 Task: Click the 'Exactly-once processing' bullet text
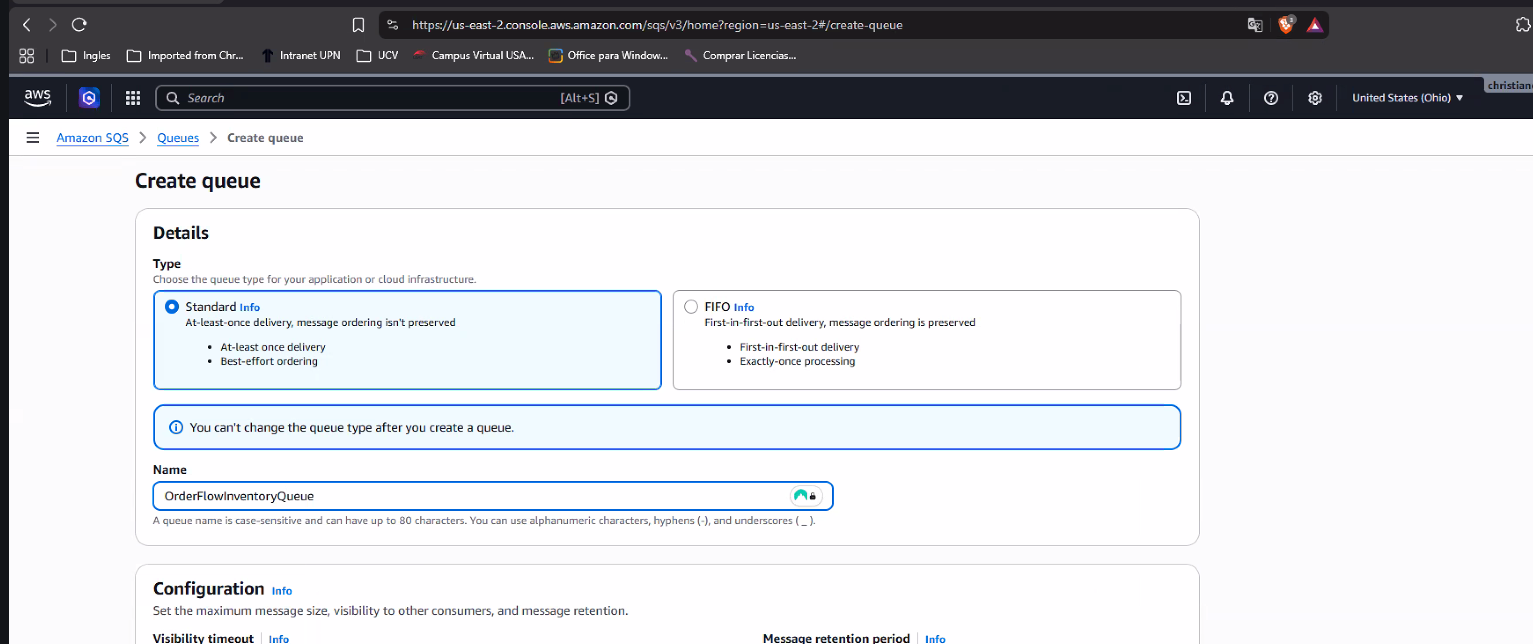(x=797, y=361)
